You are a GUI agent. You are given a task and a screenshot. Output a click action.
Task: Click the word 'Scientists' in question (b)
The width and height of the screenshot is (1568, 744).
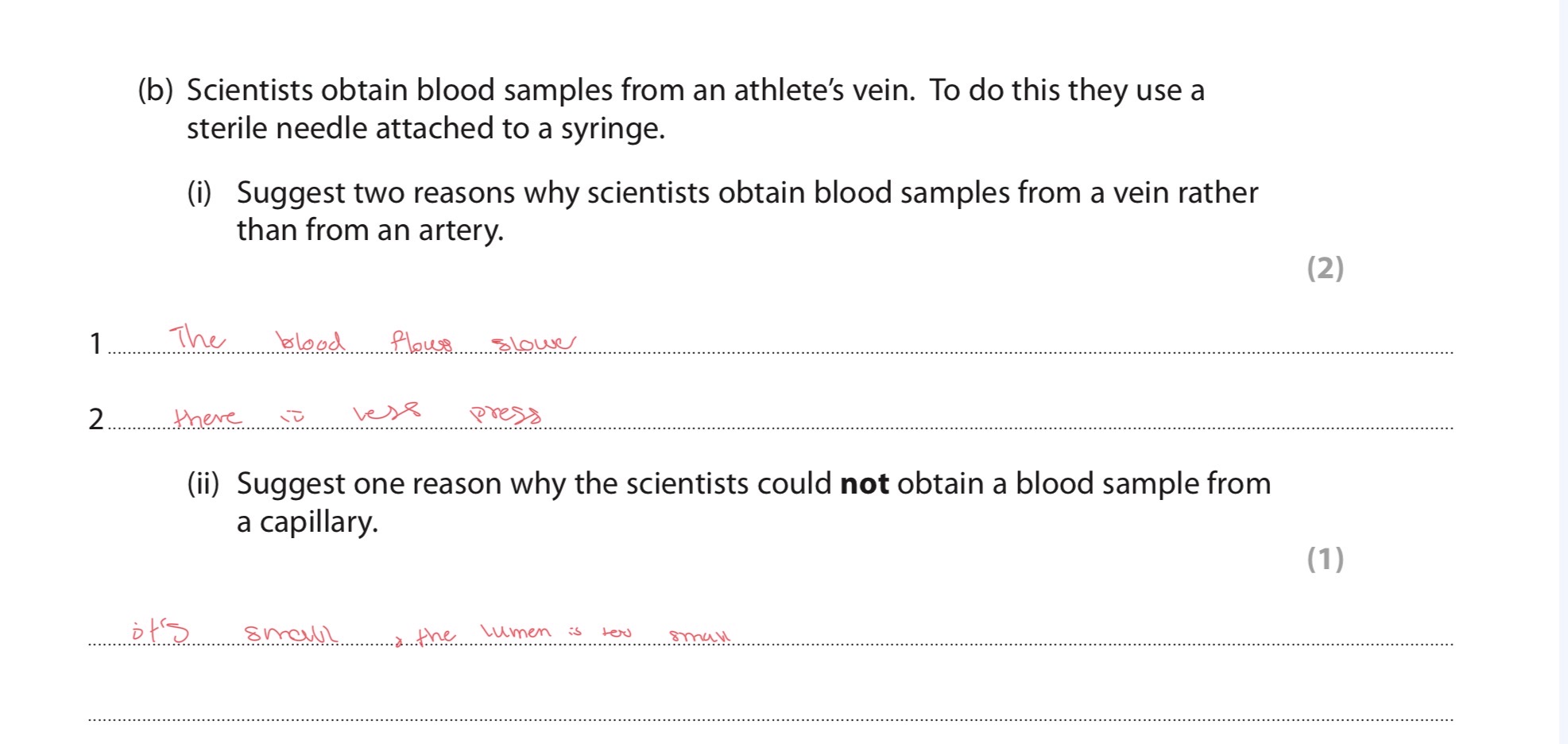[x=250, y=91]
